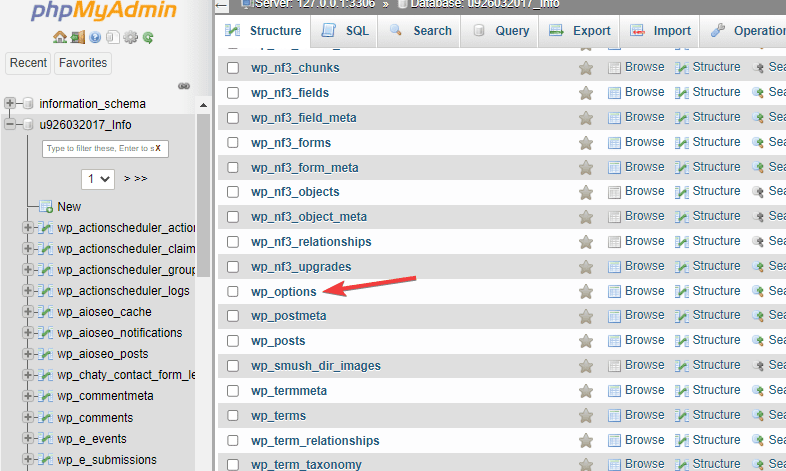Table icon beside wp_comments in tree
This screenshot has width=786, height=471.
[46, 417]
